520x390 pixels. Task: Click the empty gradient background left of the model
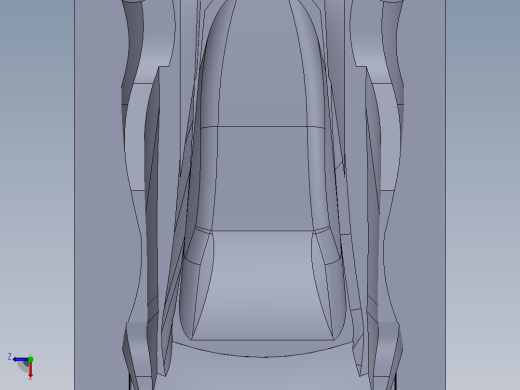click(37, 167)
